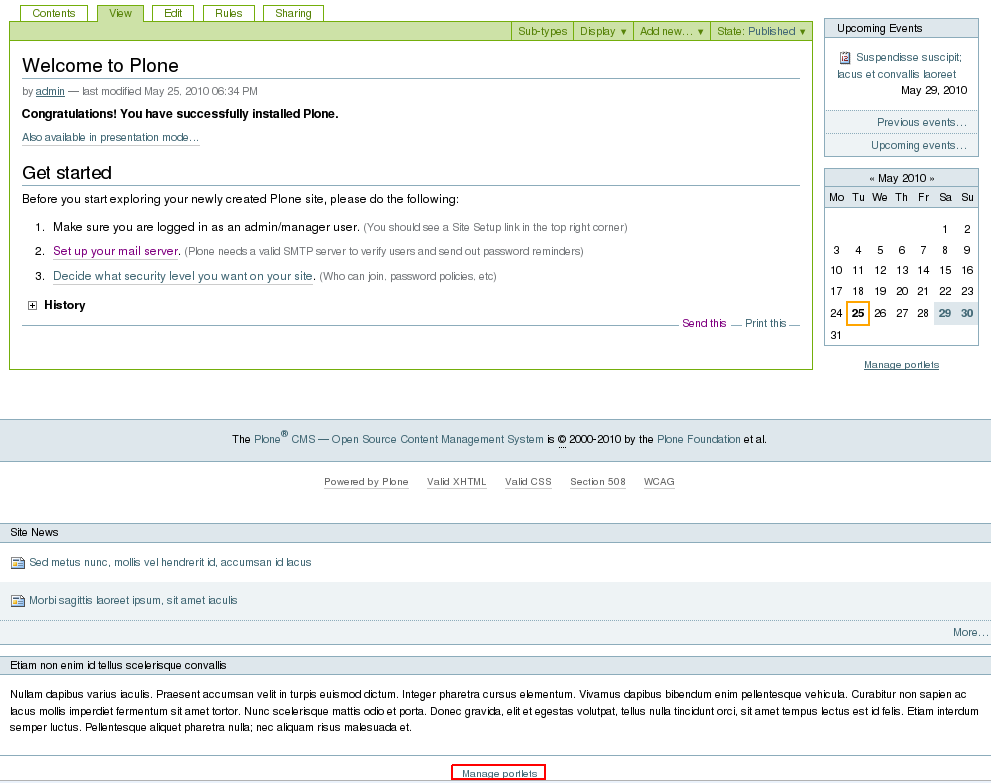
Task: Open Morbi sagittis laoreet ipsum news item
Action: point(133,600)
